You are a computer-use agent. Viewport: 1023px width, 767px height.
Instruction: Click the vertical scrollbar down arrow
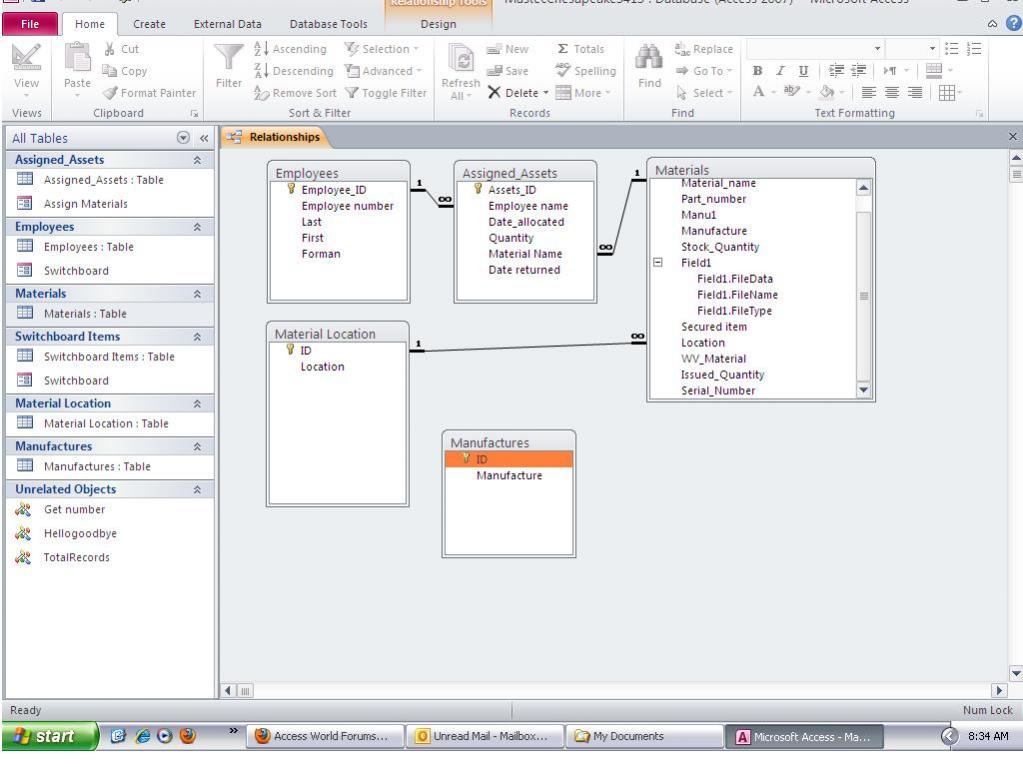pos(1015,674)
